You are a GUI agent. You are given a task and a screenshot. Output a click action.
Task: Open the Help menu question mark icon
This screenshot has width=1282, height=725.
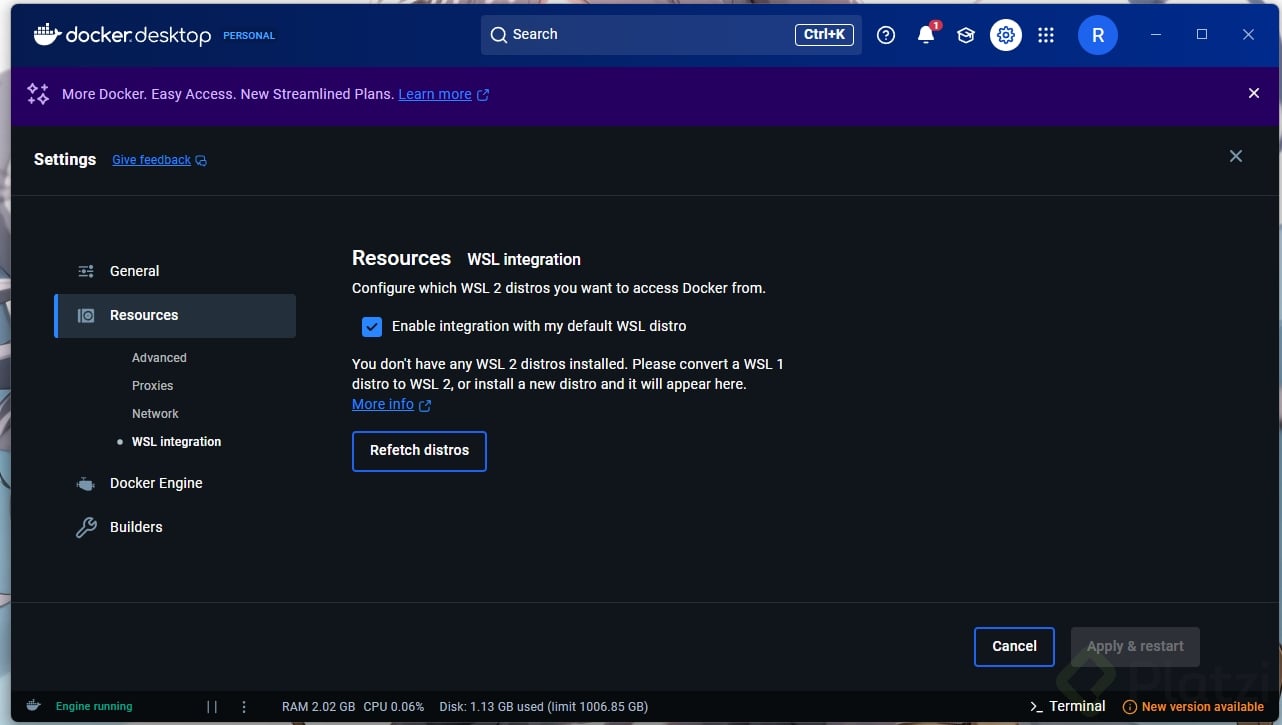click(886, 35)
